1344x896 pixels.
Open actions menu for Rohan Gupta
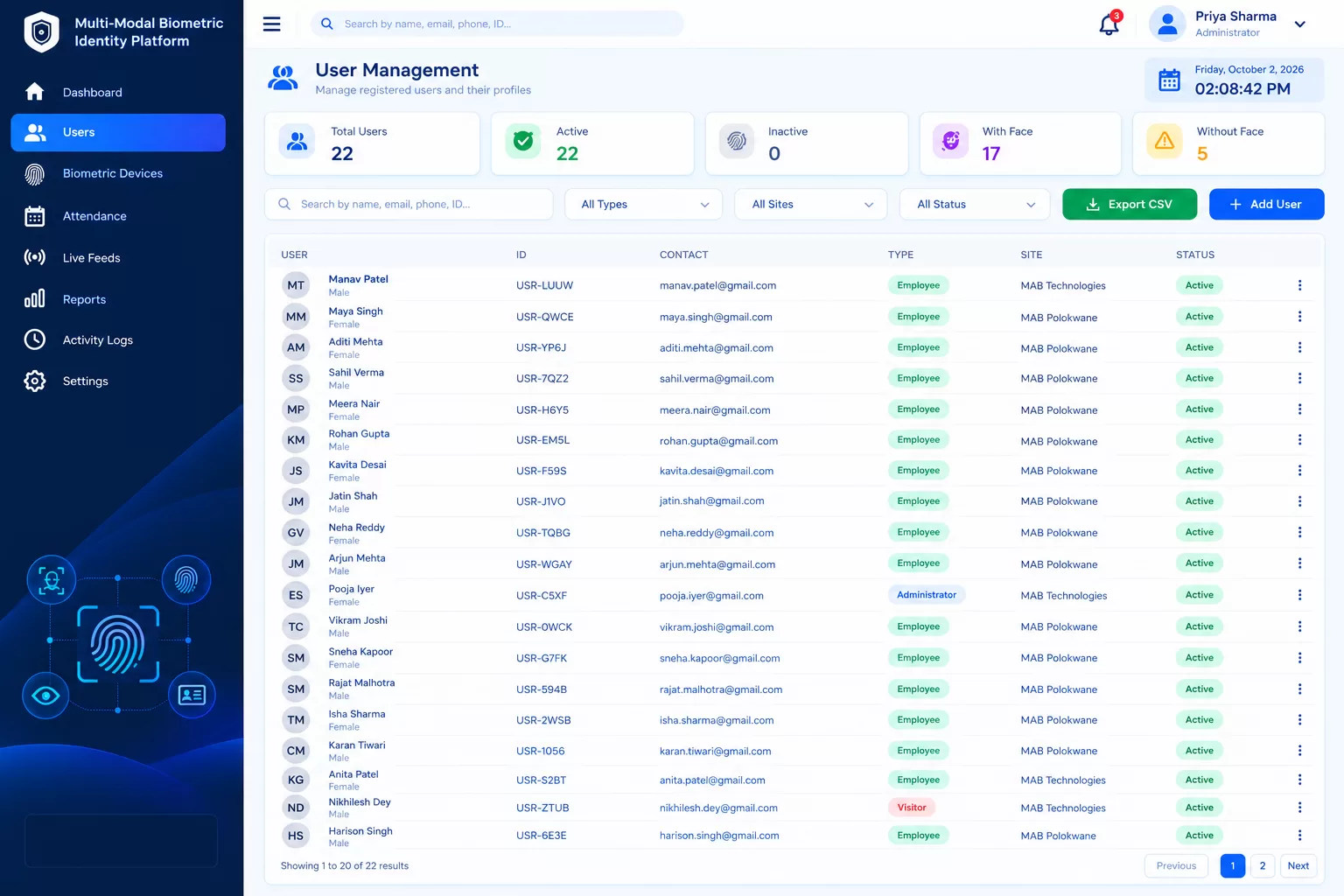pos(1299,440)
